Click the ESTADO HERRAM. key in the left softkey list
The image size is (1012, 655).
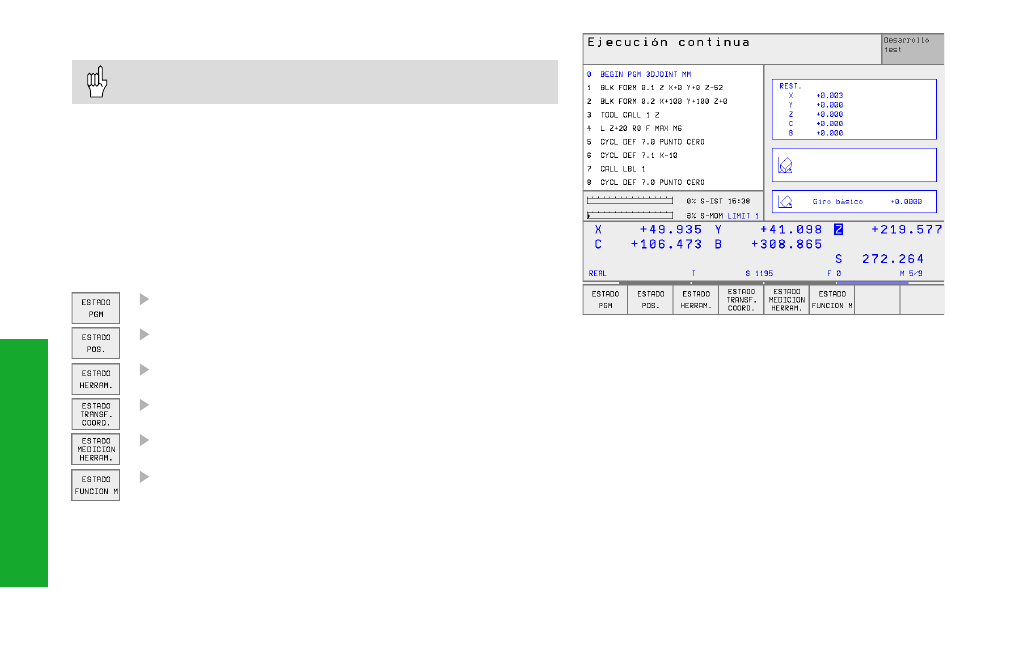[96, 379]
